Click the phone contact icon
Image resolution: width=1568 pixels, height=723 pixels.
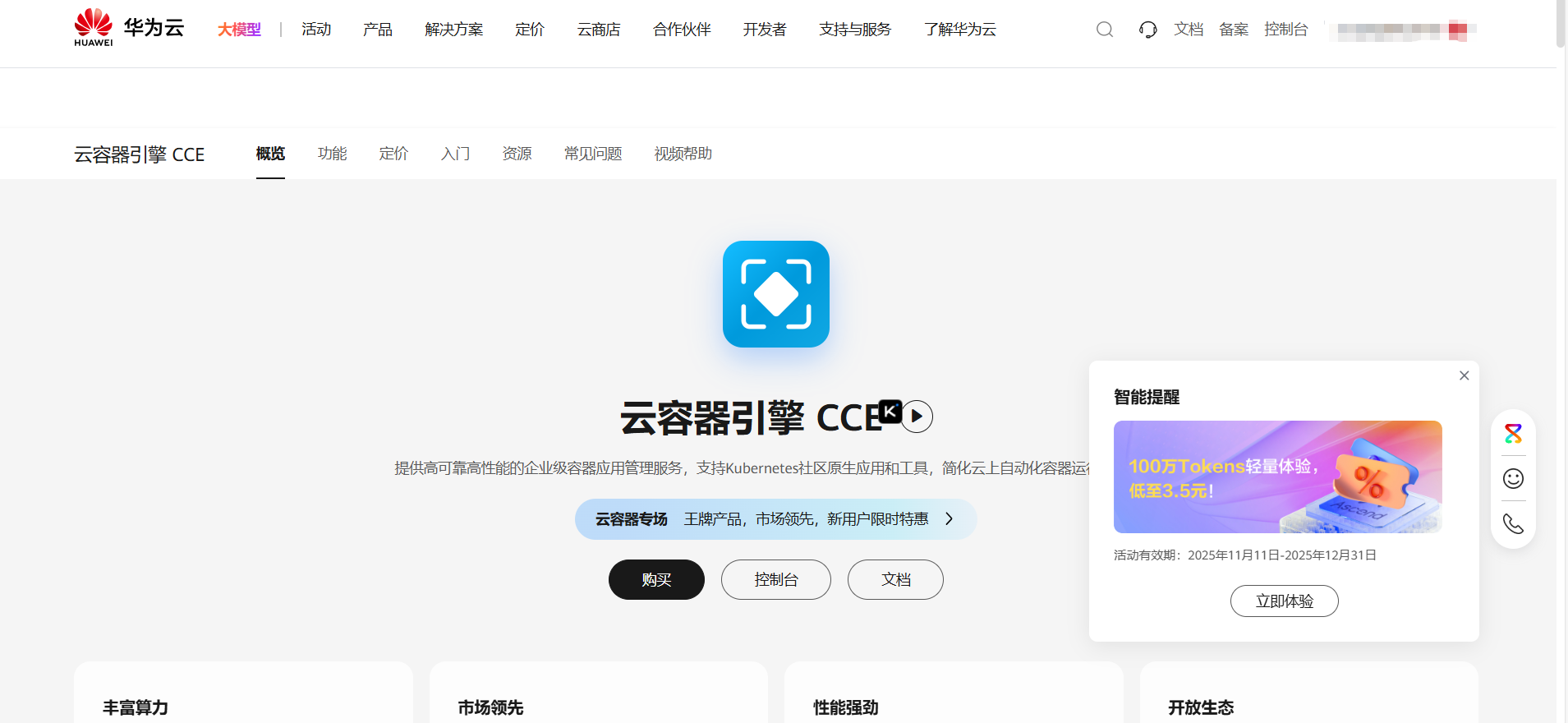pos(1513,523)
